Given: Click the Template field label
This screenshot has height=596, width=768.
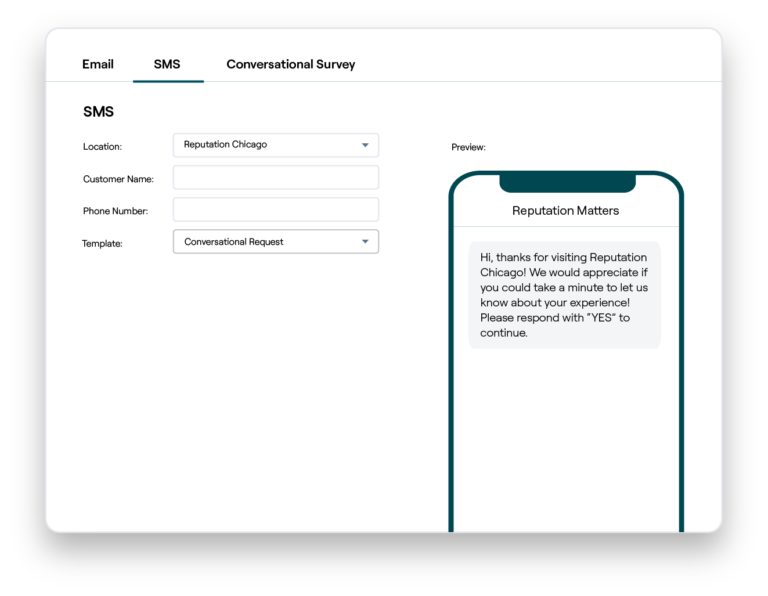Looking at the screenshot, I should 102,243.
